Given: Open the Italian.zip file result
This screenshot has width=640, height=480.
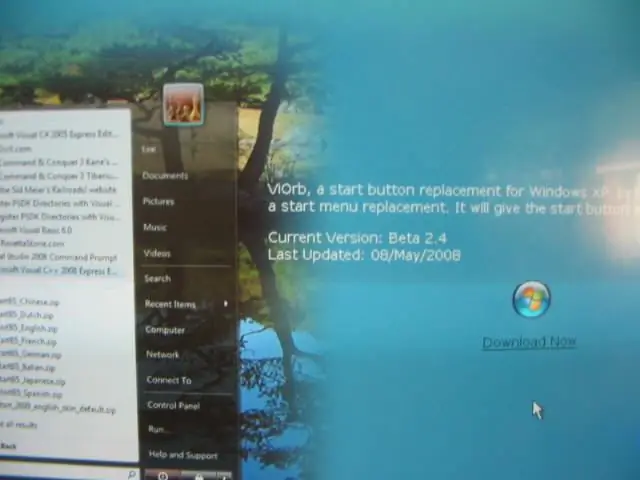Looking at the screenshot, I should (27, 368).
